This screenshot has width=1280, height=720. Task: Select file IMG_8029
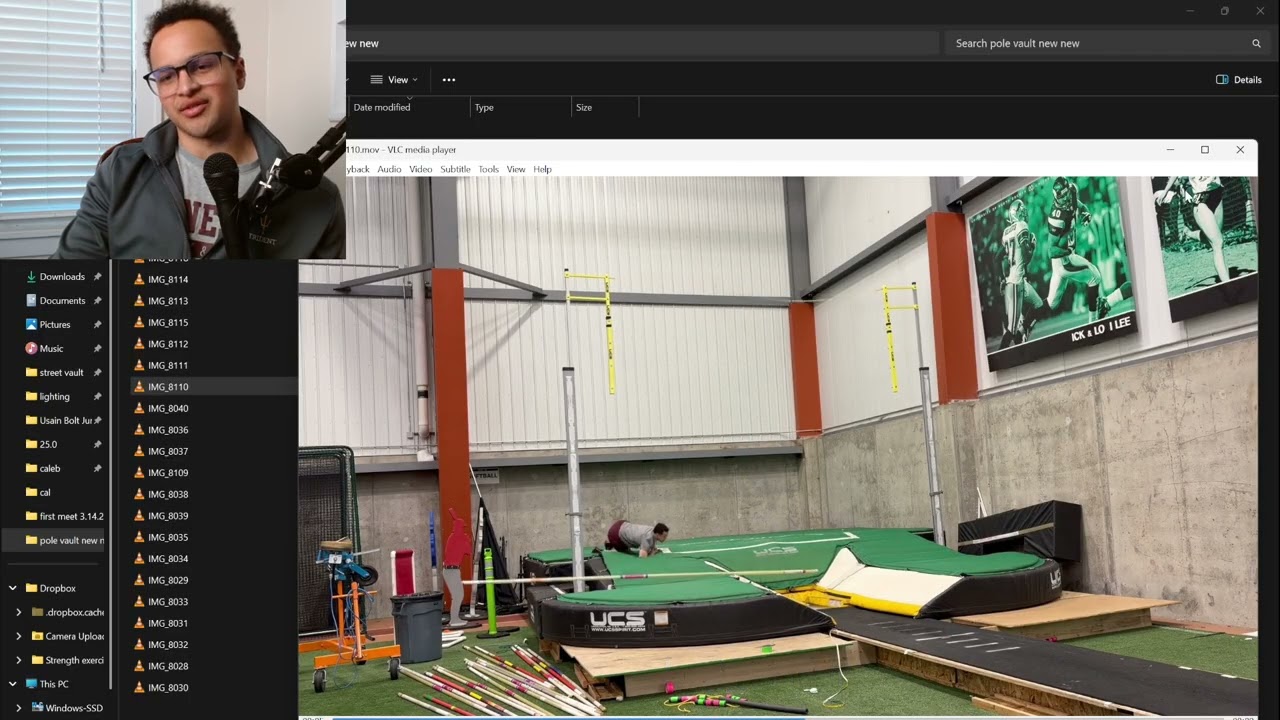pyautogui.click(x=168, y=580)
